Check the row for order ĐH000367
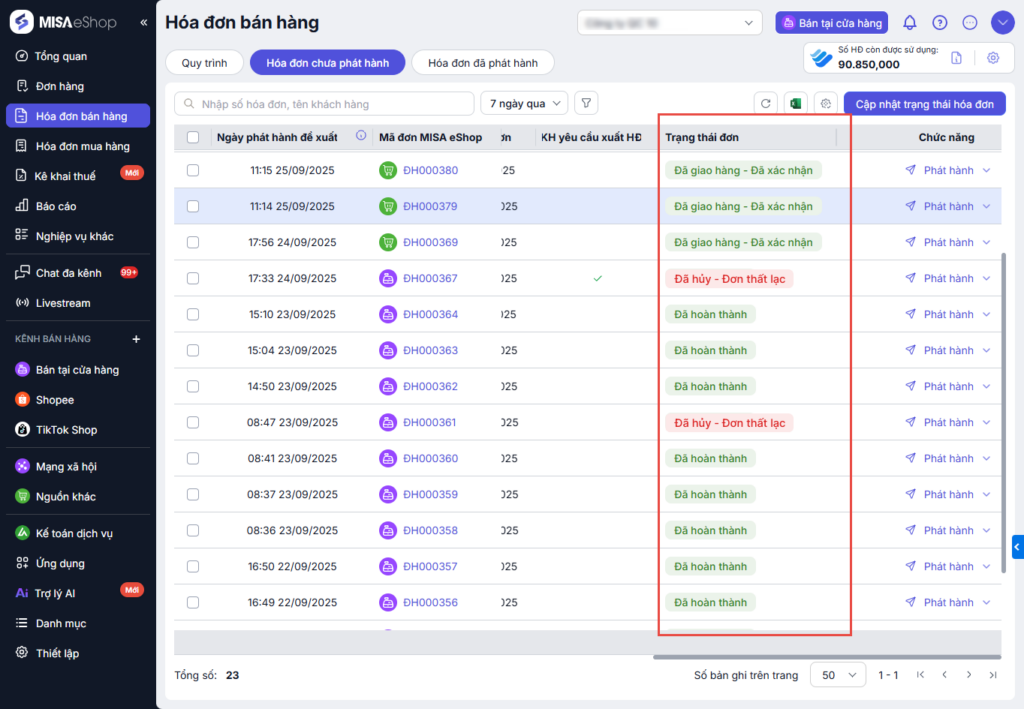The height and width of the screenshot is (709, 1024). point(193,279)
